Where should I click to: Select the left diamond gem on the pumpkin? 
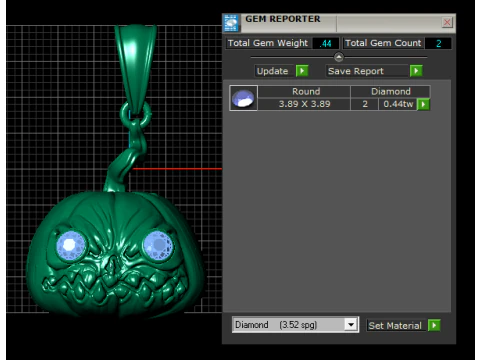tap(71, 246)
